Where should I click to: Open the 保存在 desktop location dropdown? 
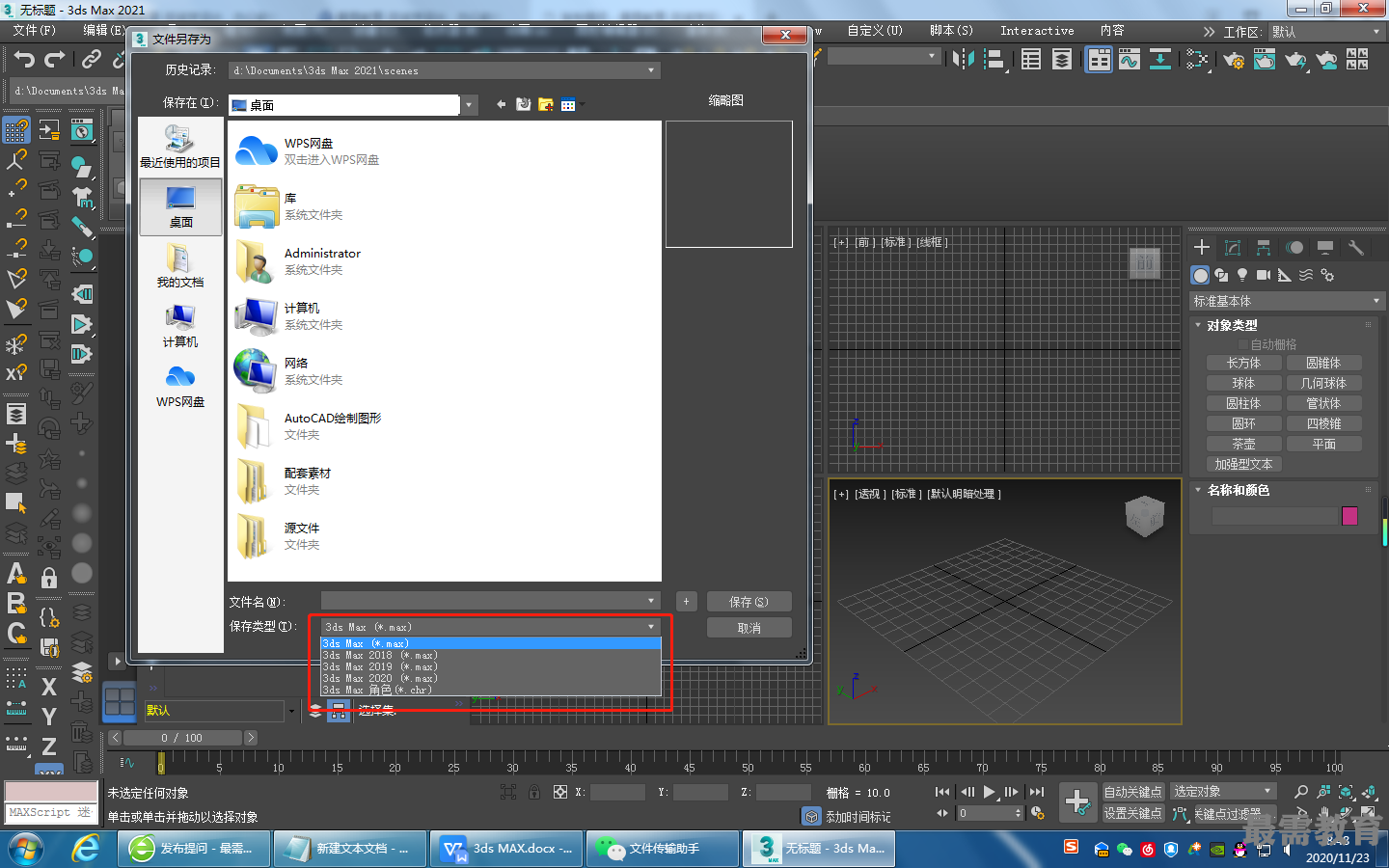[470, 105]
